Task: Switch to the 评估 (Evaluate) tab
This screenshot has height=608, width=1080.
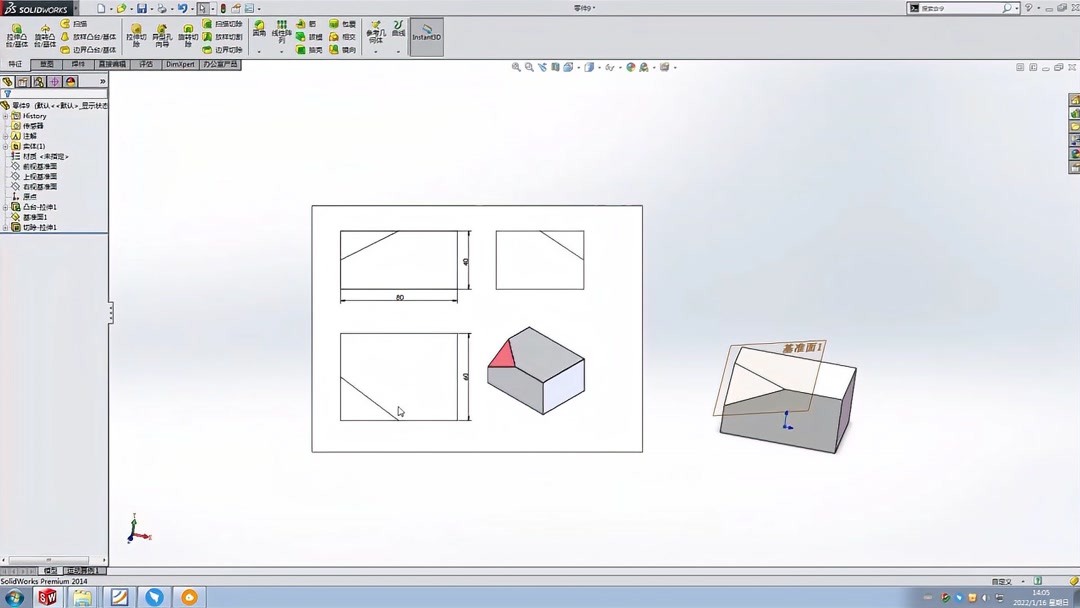Action: pyautogui.click(x=144, y=63)
